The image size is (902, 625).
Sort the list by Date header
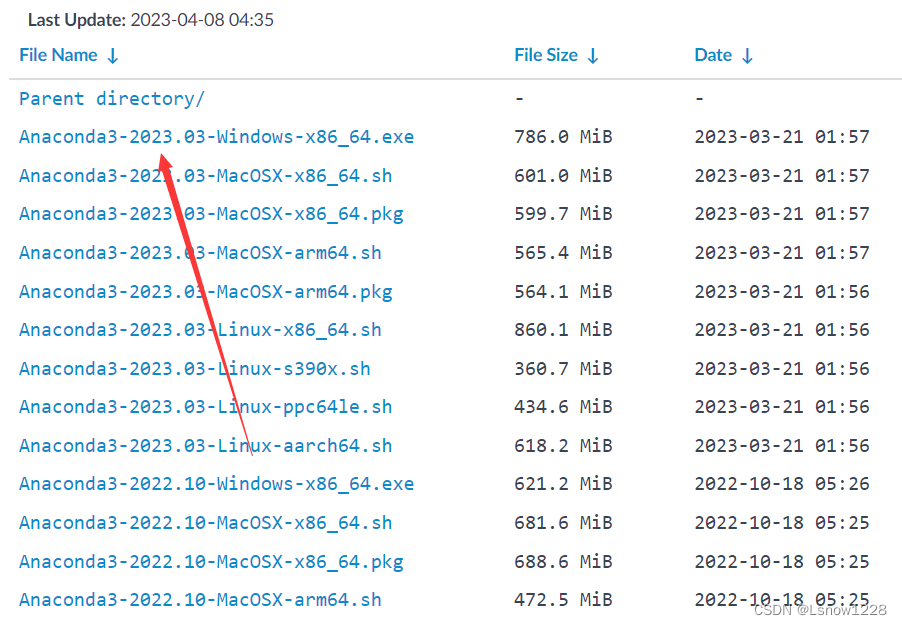pos(713,55)
